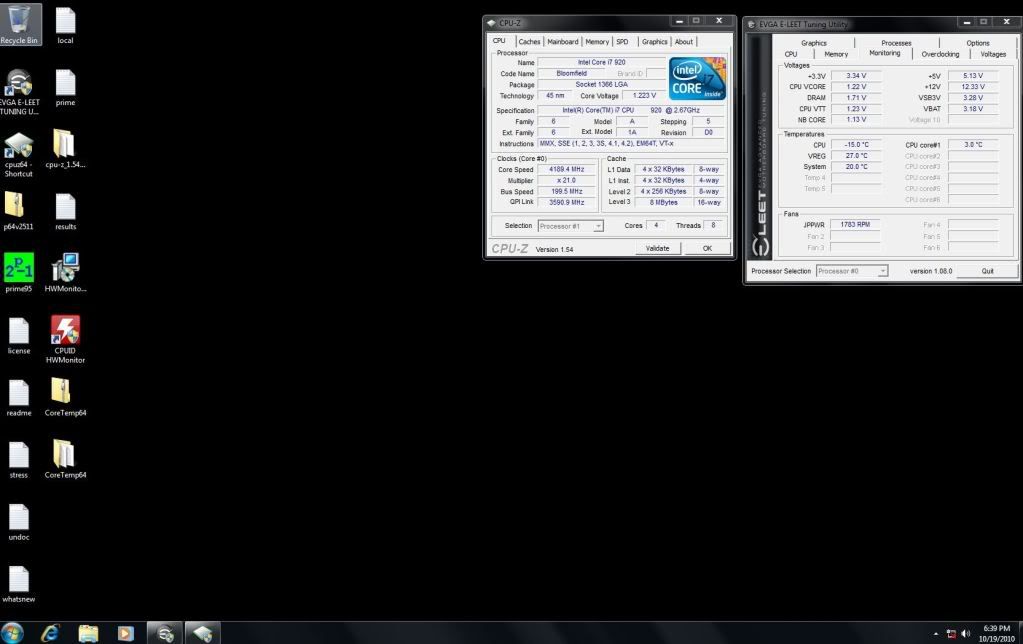This screenshot has height=644, width=1023.
Task: Switch to CPU-Z via its taskbar button
Action: [203, 633]
